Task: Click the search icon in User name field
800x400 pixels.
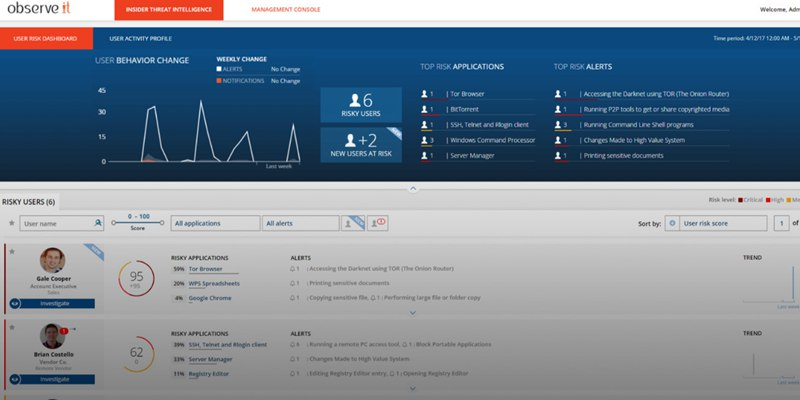Action: pyautogui.click(x=98, y=223)
